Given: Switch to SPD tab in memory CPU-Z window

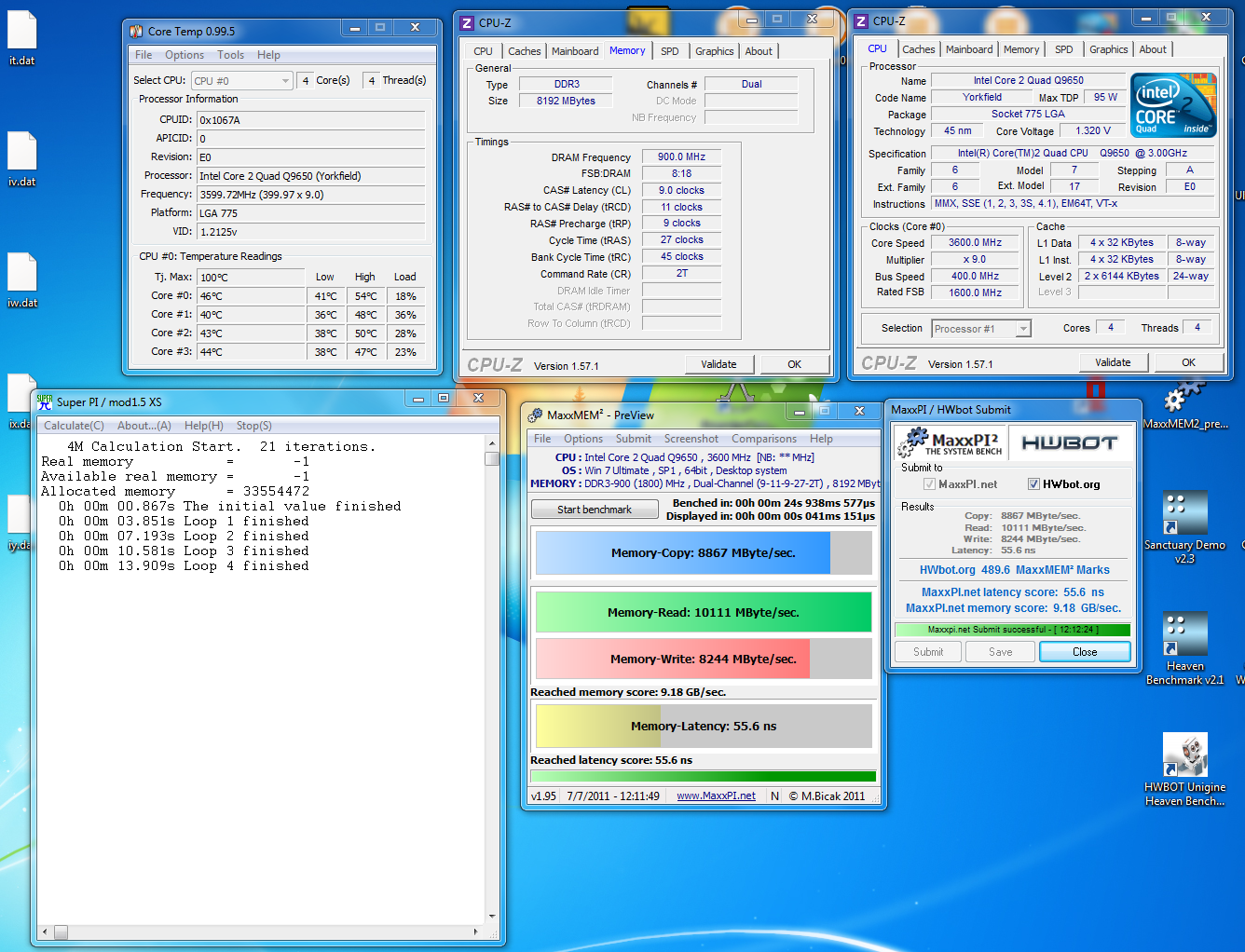Looking at the screenshot, I should click(670, 51).
